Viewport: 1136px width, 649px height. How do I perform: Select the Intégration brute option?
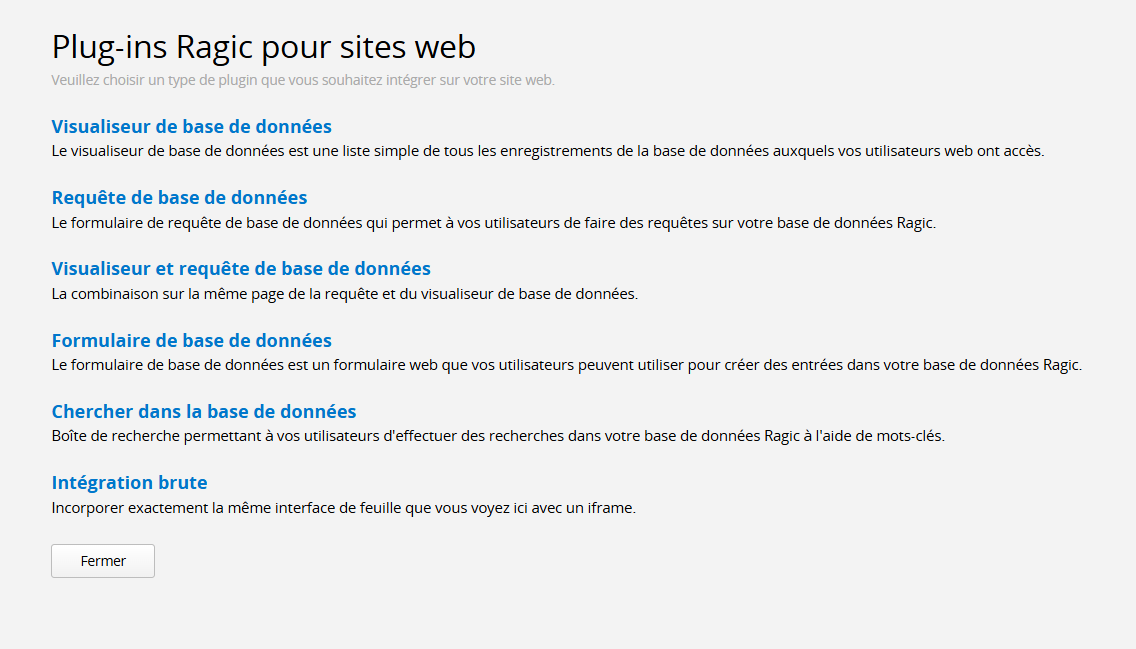(x=129, y=482)
